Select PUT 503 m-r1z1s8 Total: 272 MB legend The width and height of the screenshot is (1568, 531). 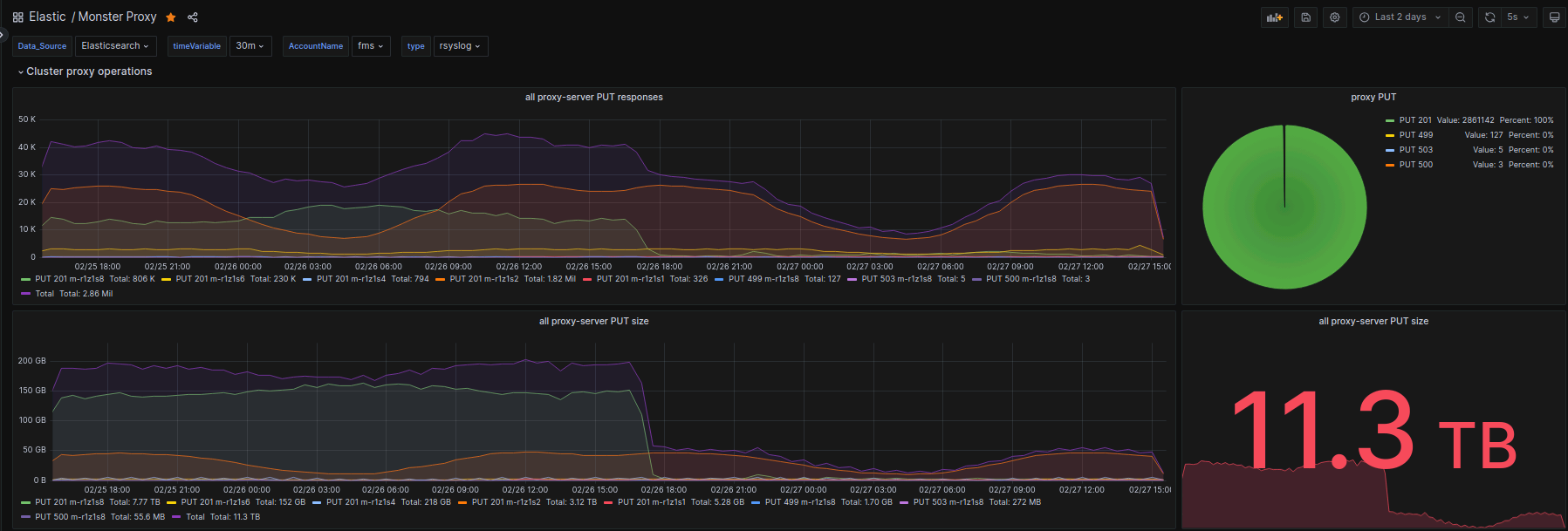coord(970,502)
